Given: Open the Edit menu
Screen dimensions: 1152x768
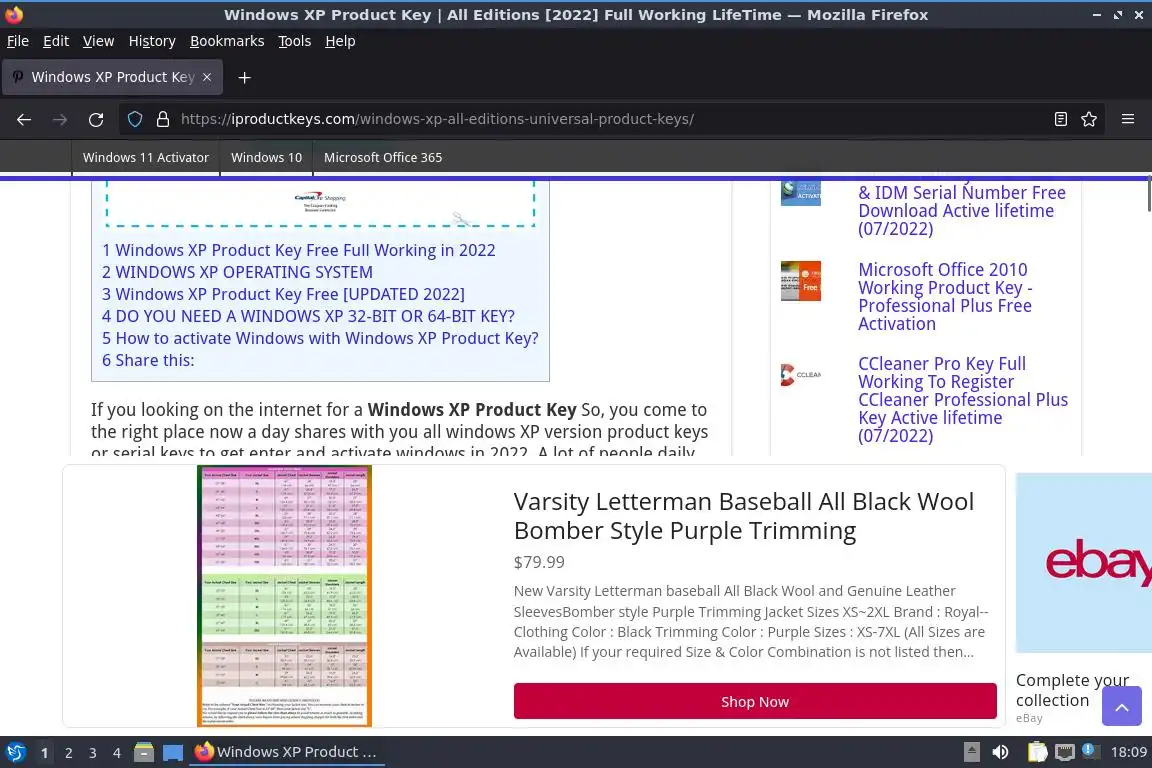Looking at the screenshot, I should pyautogui.click(x=56, y=41).
